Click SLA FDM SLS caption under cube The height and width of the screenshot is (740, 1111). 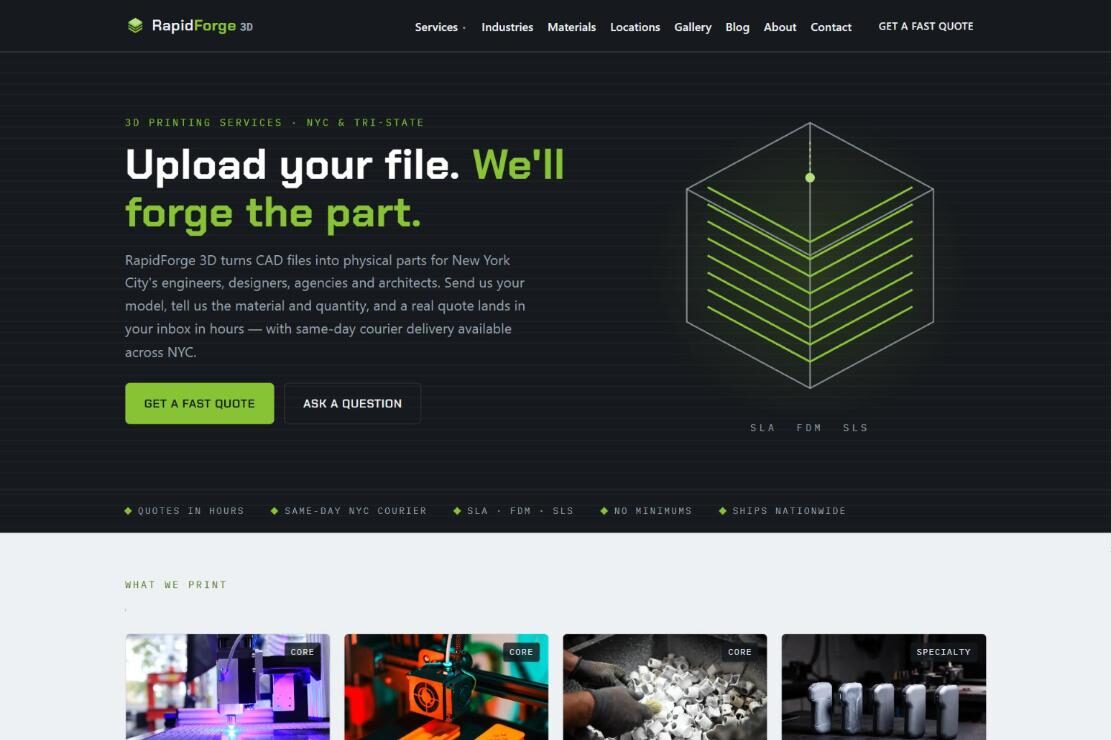(809, 427)
